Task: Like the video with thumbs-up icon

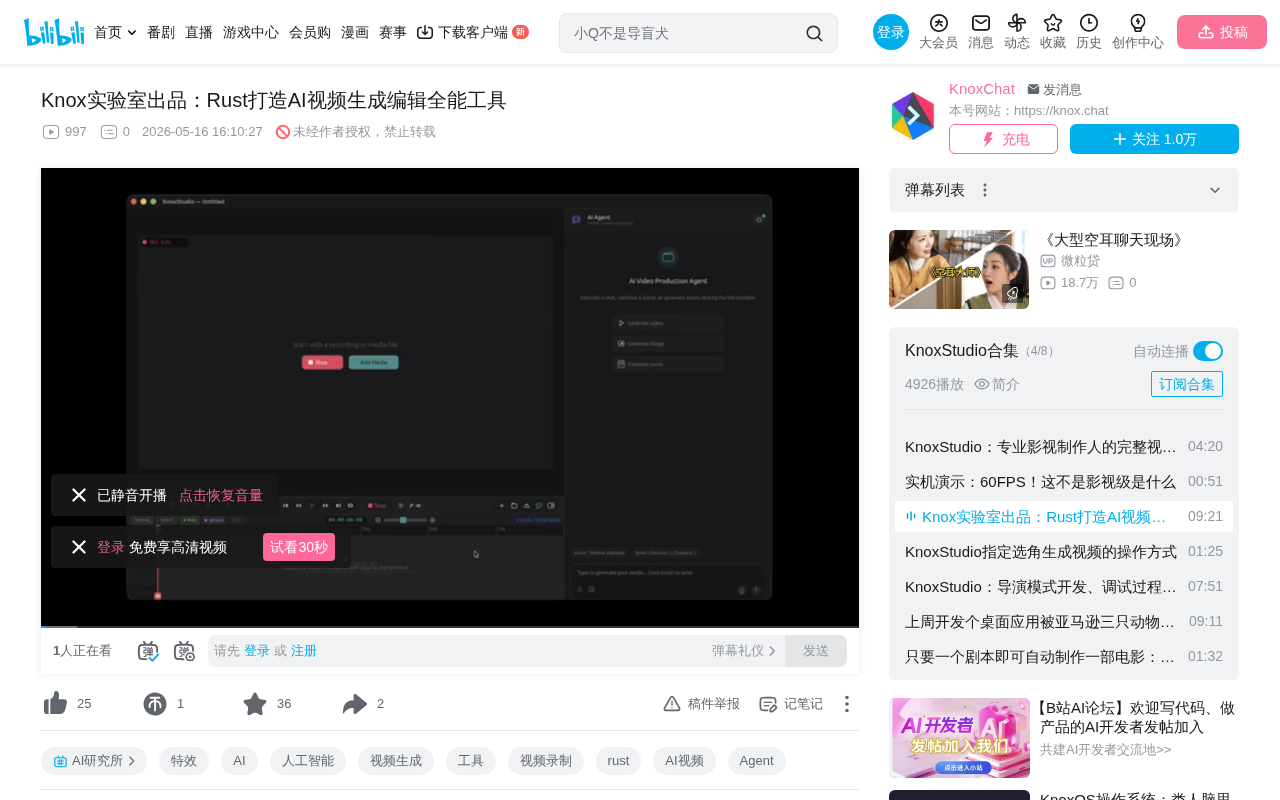Action: (x=56, y=704)
